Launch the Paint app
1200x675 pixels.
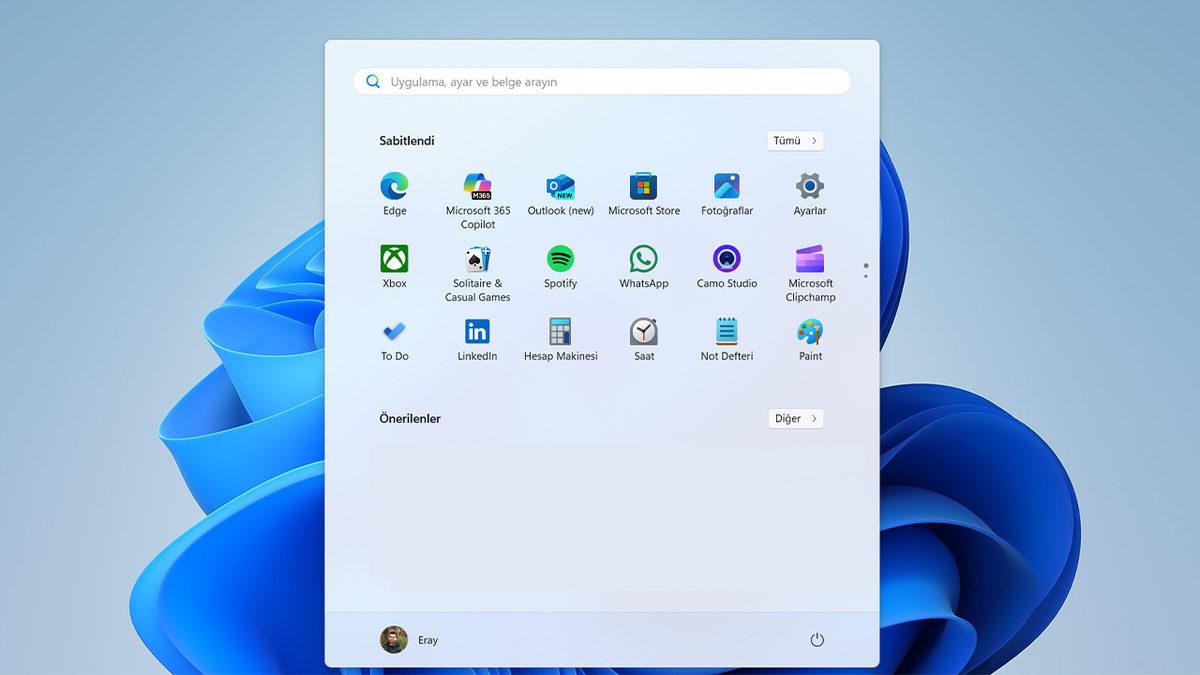coord(810,332)
